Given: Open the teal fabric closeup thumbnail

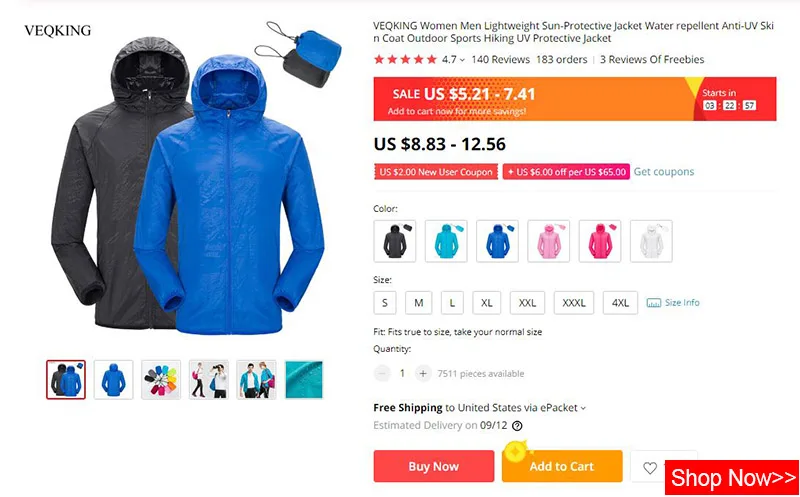Looking at the screenshot, I should [304, 380].
